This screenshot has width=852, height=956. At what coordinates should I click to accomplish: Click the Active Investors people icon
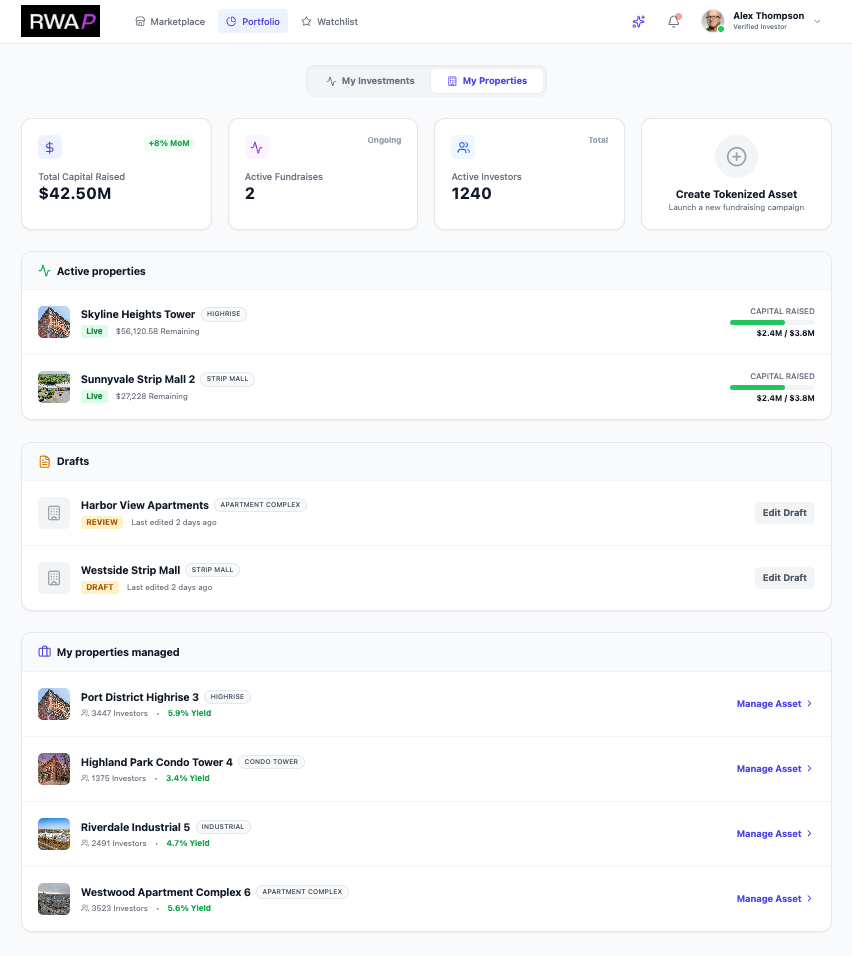tap(463, 147)
